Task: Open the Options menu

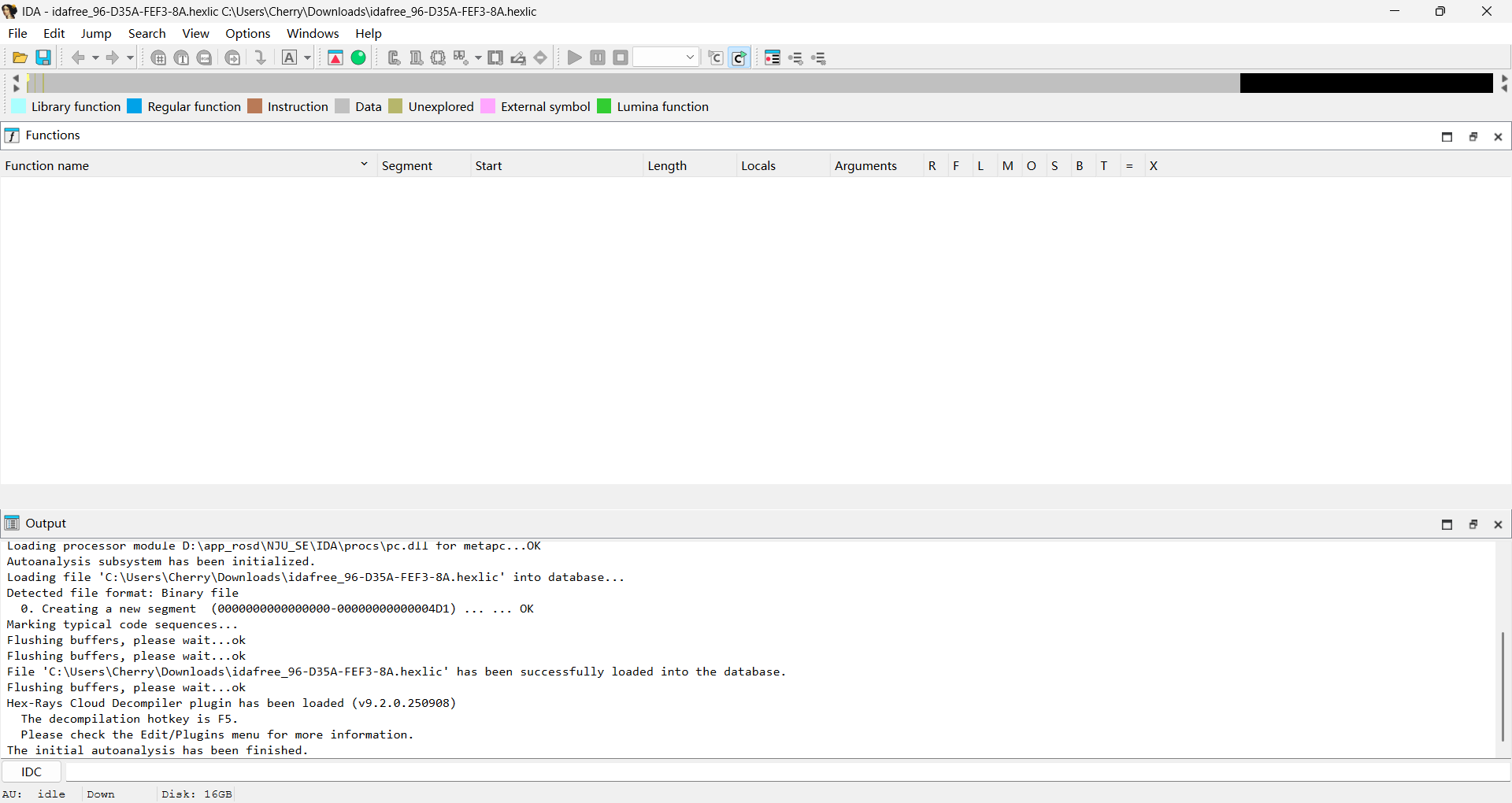Action: pos(247,33)
